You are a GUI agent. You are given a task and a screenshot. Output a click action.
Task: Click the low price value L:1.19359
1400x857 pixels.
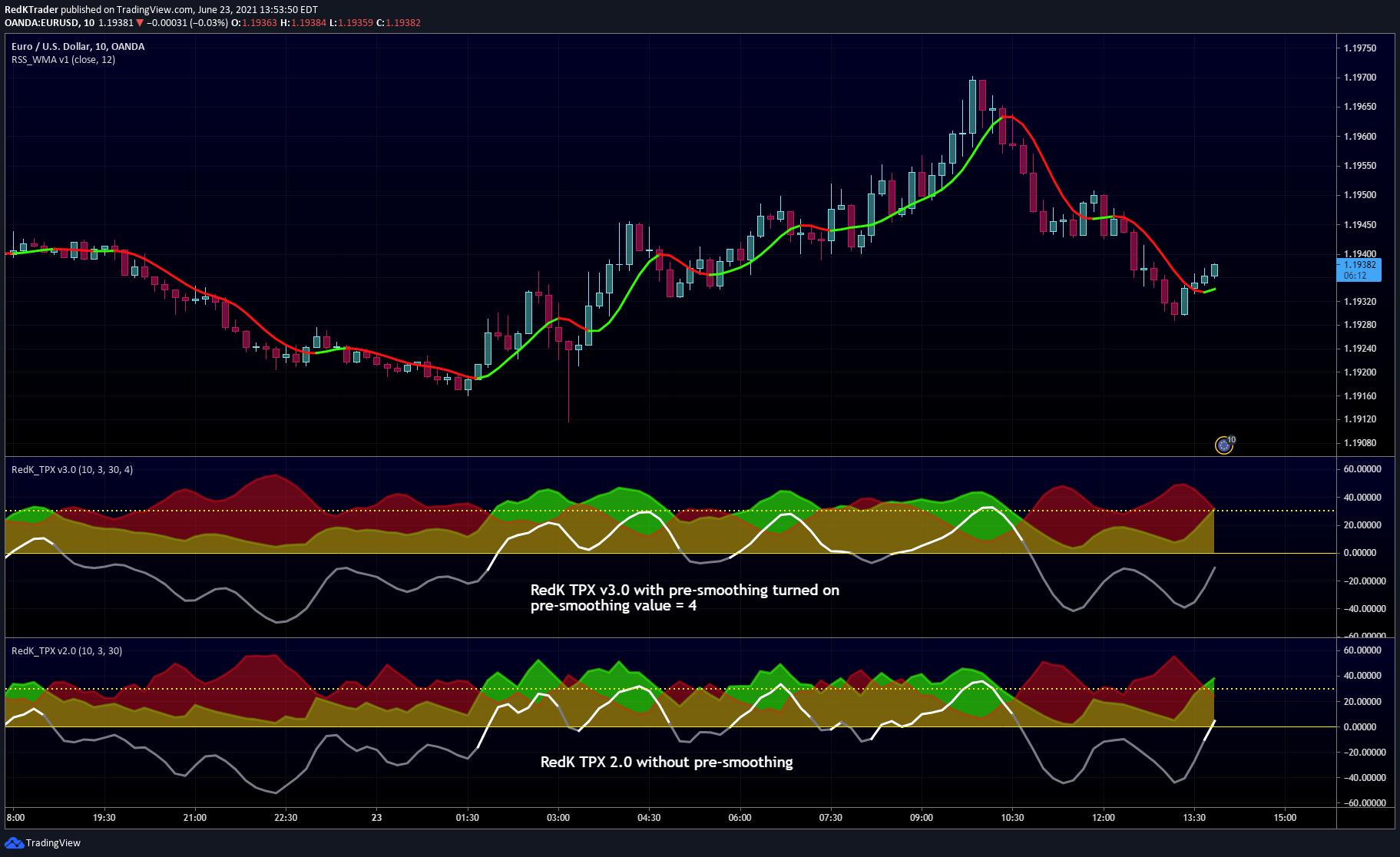[x=352, y=23]
